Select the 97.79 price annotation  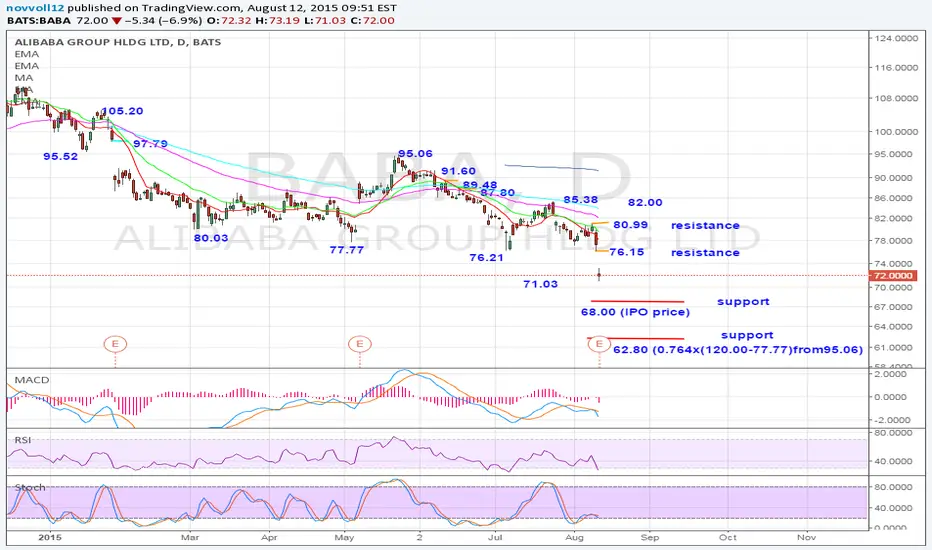150,144
